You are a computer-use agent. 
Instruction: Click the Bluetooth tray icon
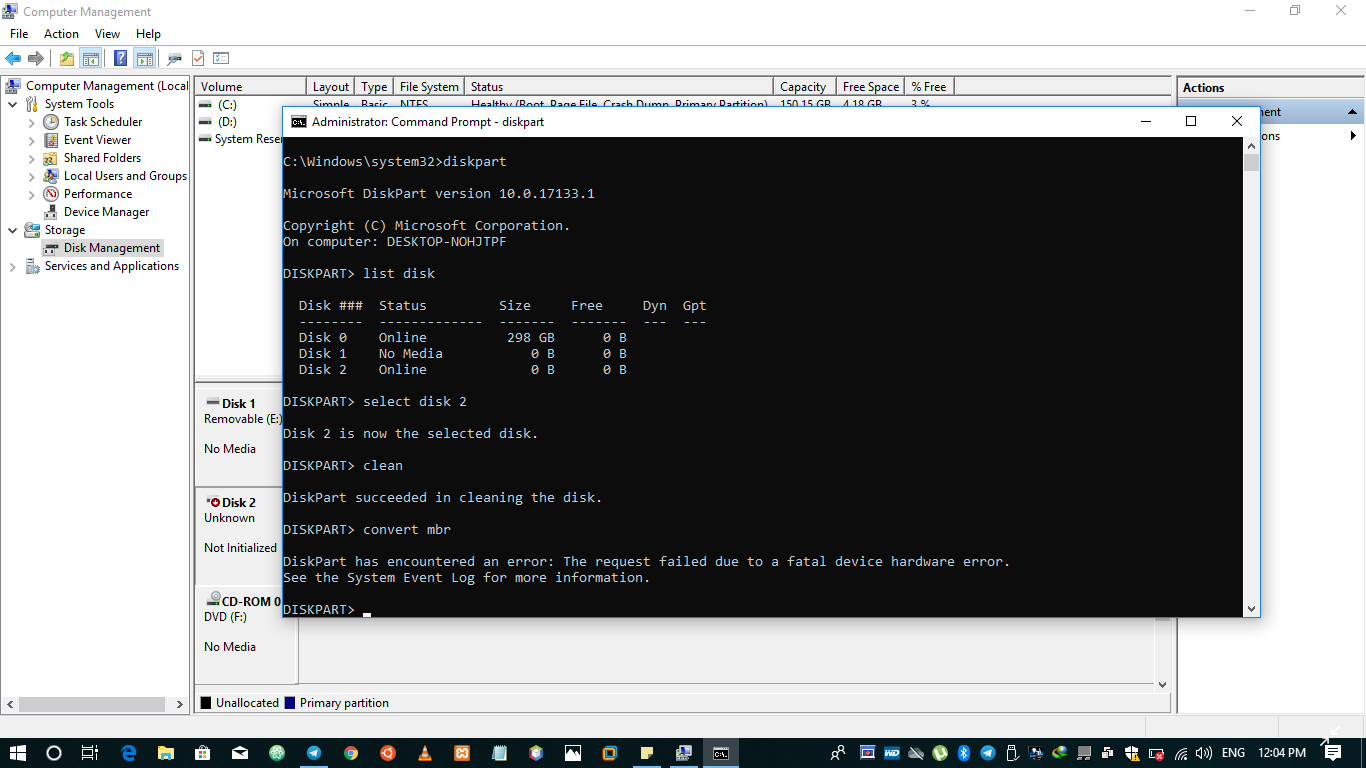tap(965, 753)
